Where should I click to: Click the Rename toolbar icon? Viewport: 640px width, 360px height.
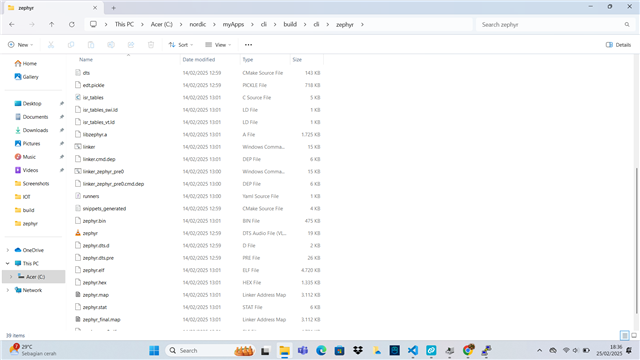click(x=111, y=45)
